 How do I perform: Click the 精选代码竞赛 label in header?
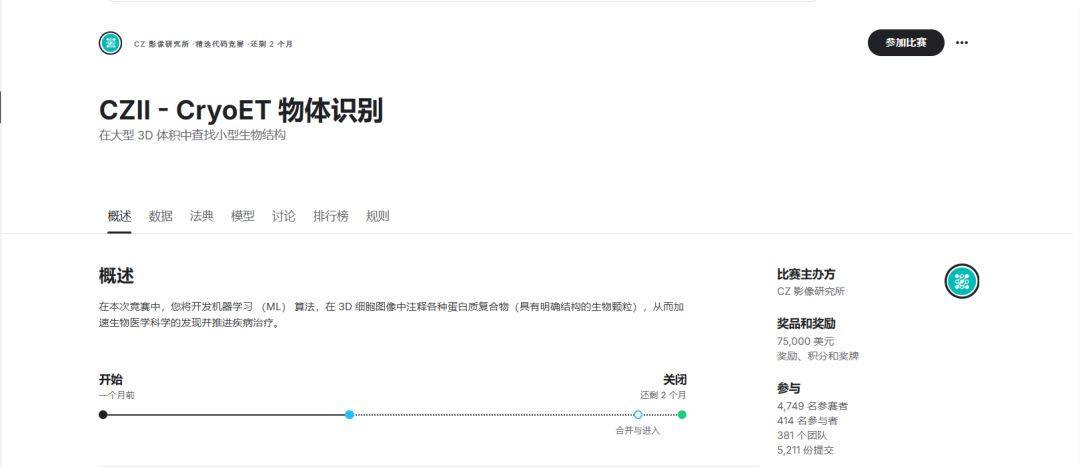(x=220, y=44)
